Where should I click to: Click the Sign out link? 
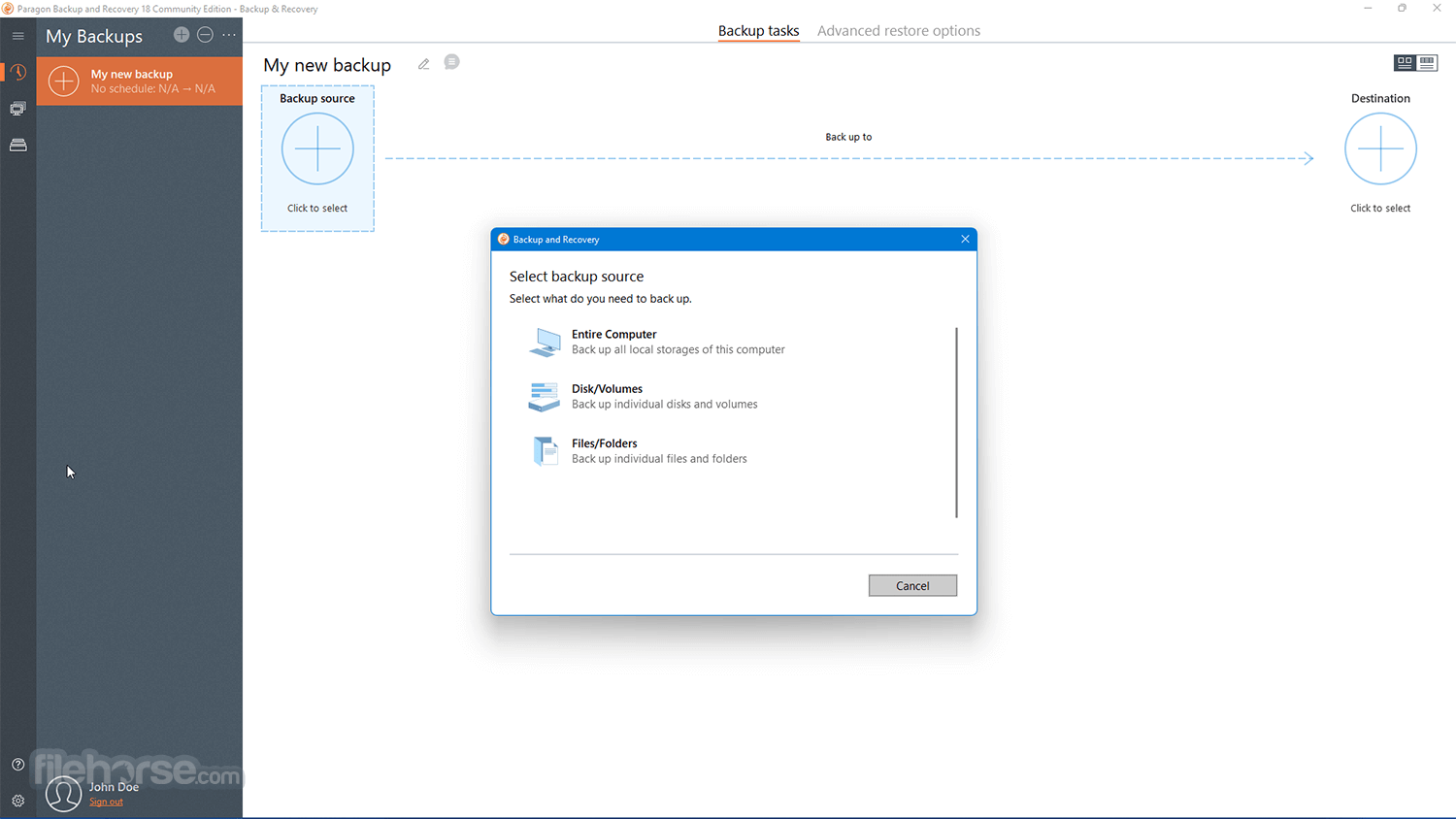106,802
